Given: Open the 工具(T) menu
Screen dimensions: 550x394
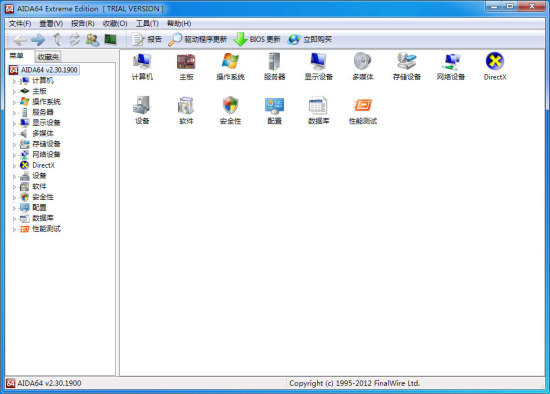Looking at the screenshot, I should [x=147, y=24].
